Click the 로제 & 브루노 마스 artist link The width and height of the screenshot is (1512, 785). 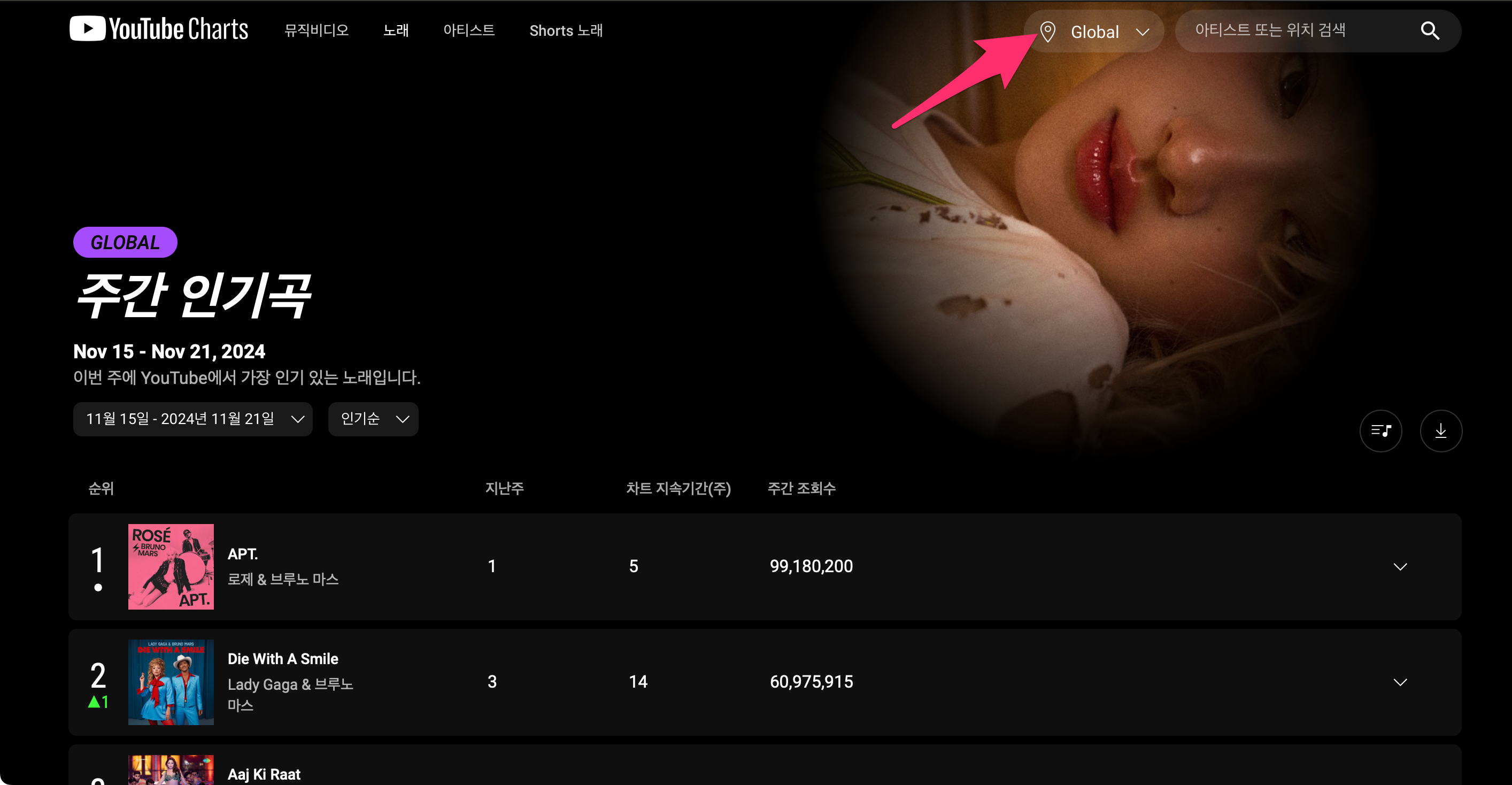[x=283, y=580]
